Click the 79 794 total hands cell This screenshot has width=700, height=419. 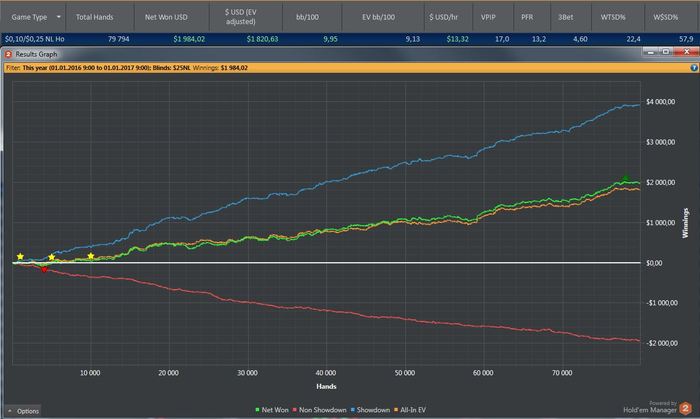pyautogui.click(x=119, y=39)
